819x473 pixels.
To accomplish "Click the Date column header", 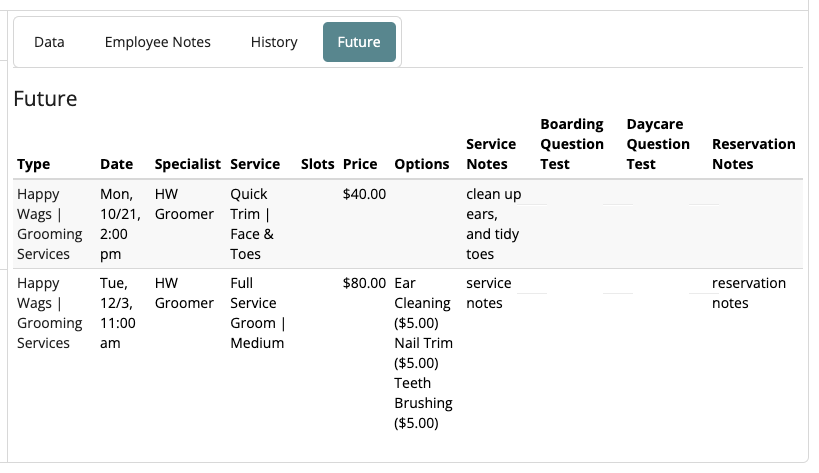I will [116, 164].
